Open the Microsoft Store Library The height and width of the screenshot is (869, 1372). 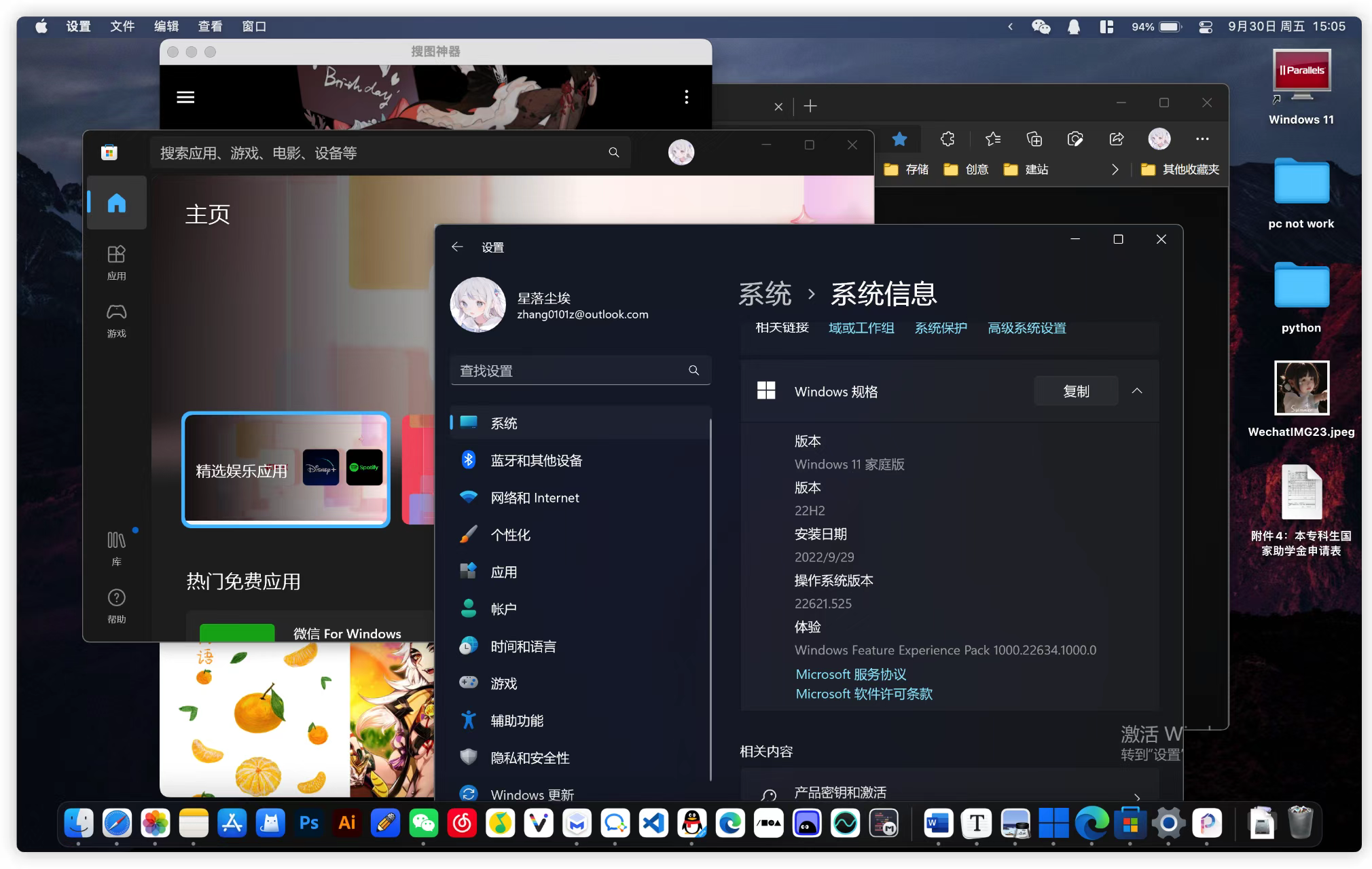coord(116,547)
